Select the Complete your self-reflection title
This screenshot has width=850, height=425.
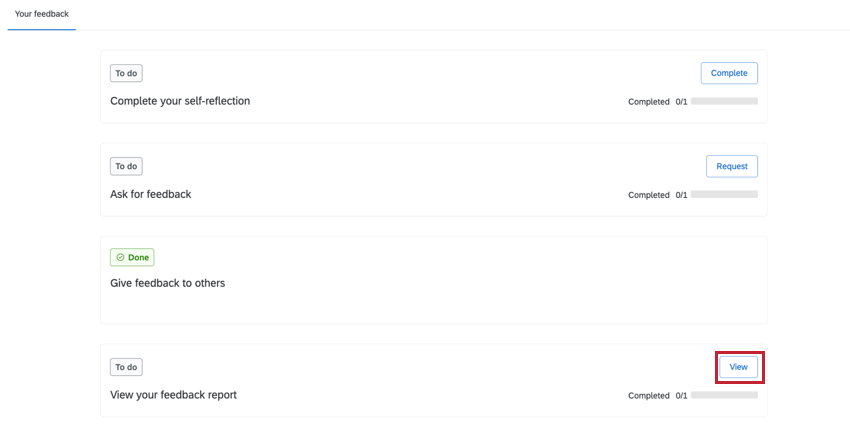(180, 101)
